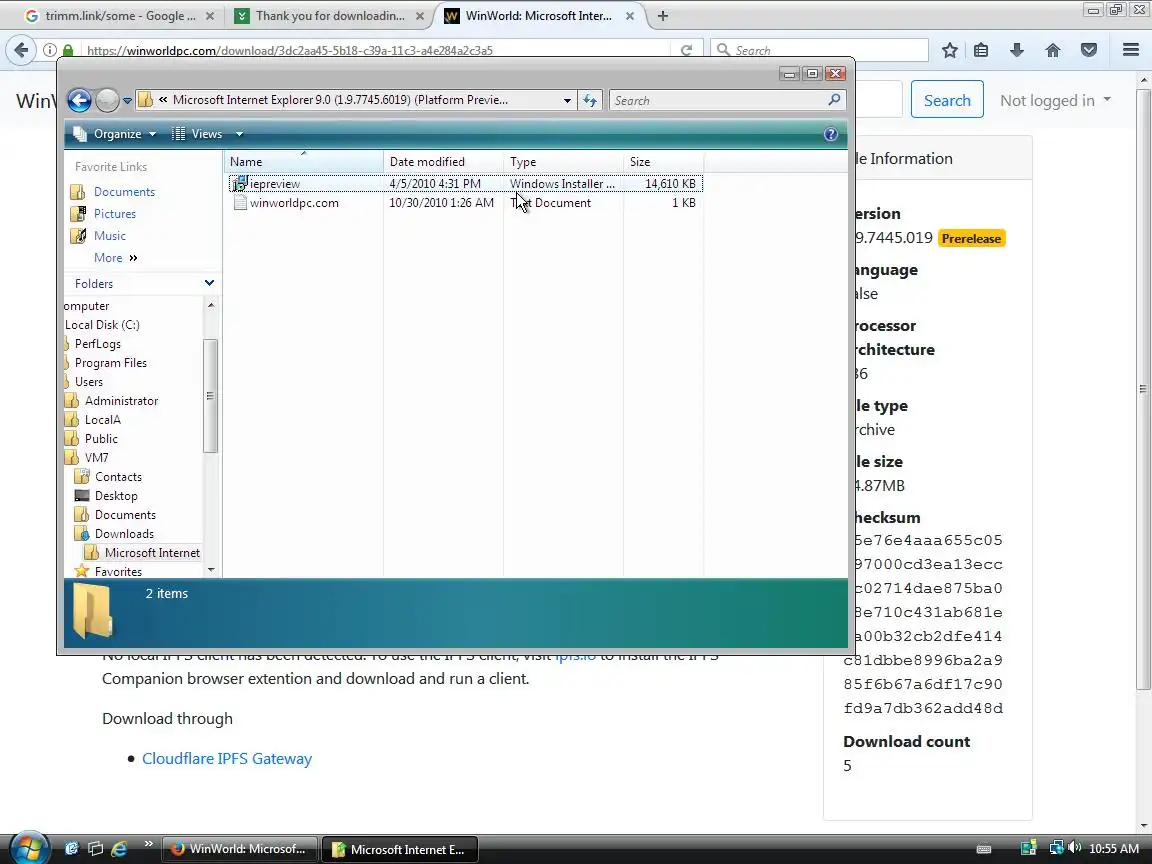Open a new Firefox tab
This screenshot has width=1152, height=864.
(663, 15)
